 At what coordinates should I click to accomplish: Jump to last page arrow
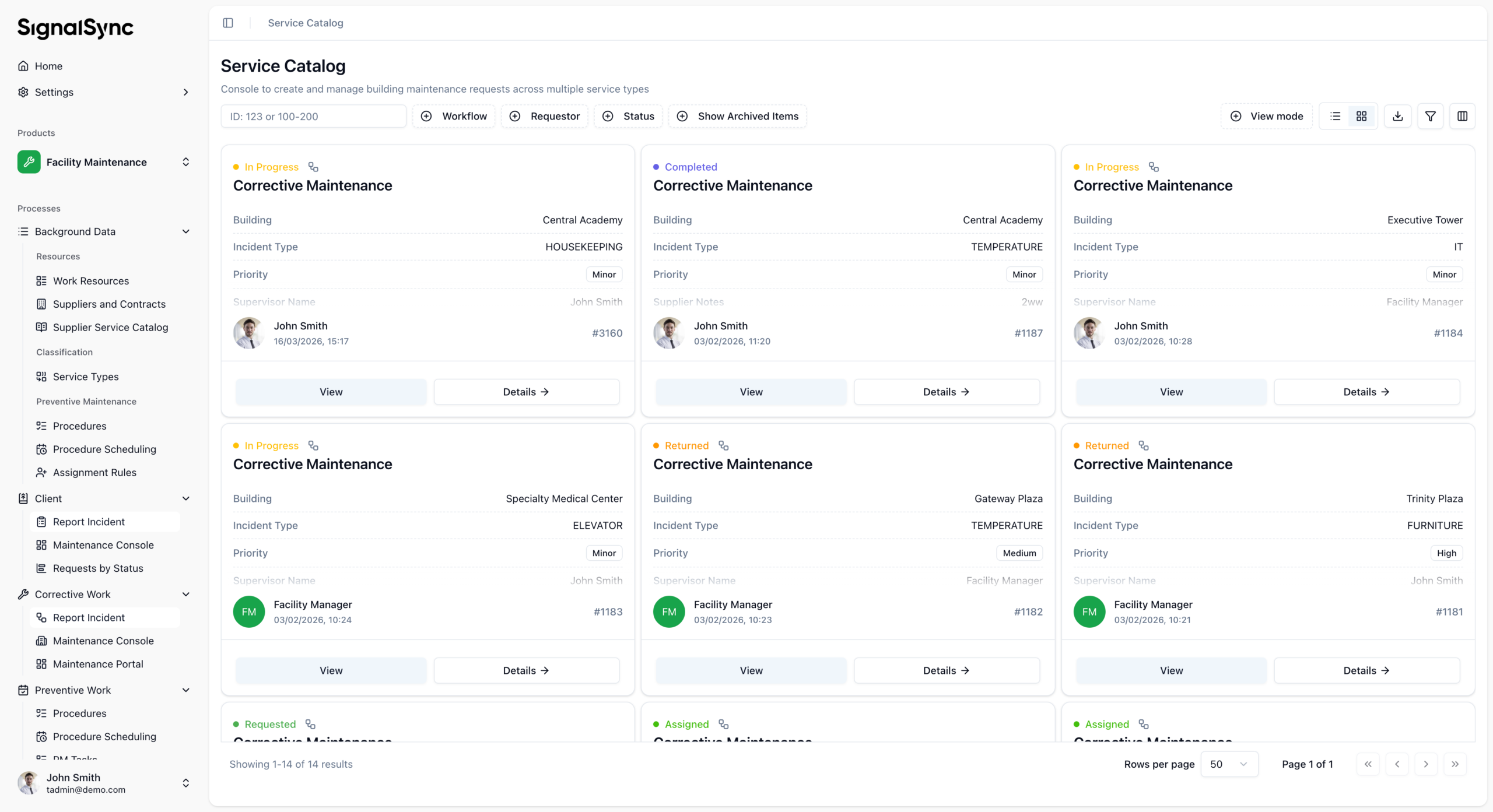click(x=1455, y=764)
